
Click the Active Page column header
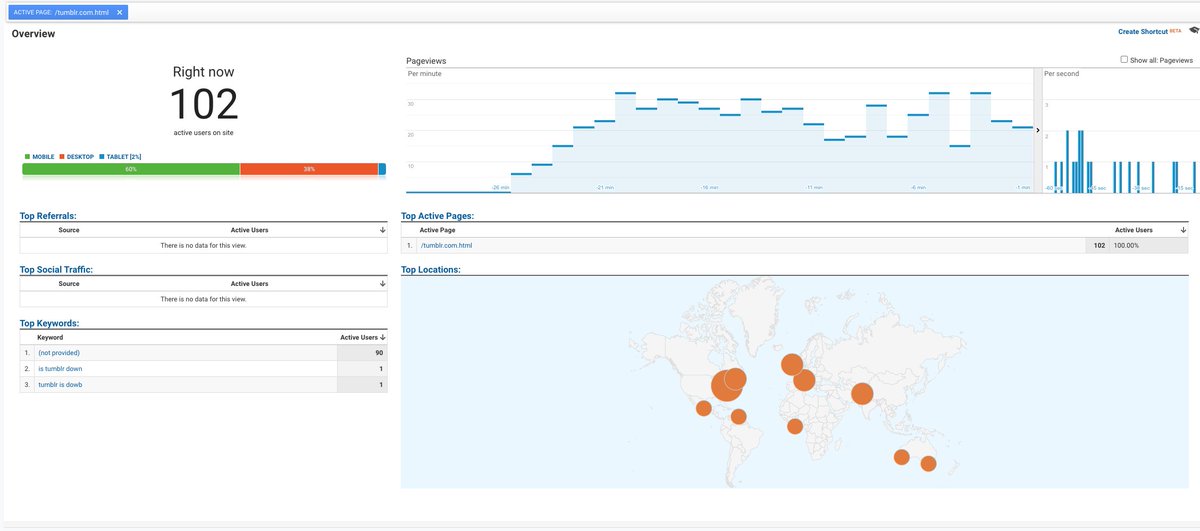(x=438, y=230)
